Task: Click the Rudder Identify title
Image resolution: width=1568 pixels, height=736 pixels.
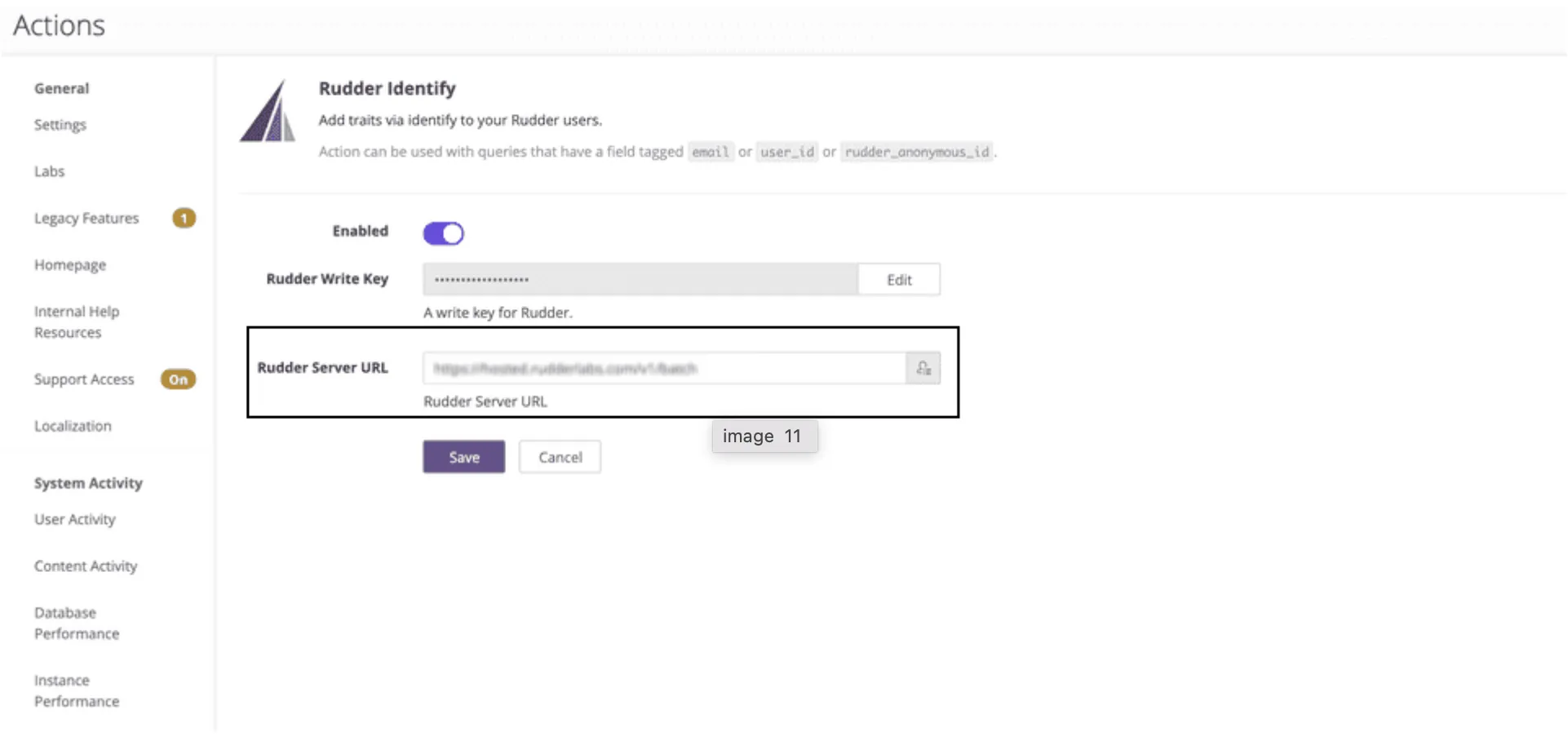Action: (387, 88)
